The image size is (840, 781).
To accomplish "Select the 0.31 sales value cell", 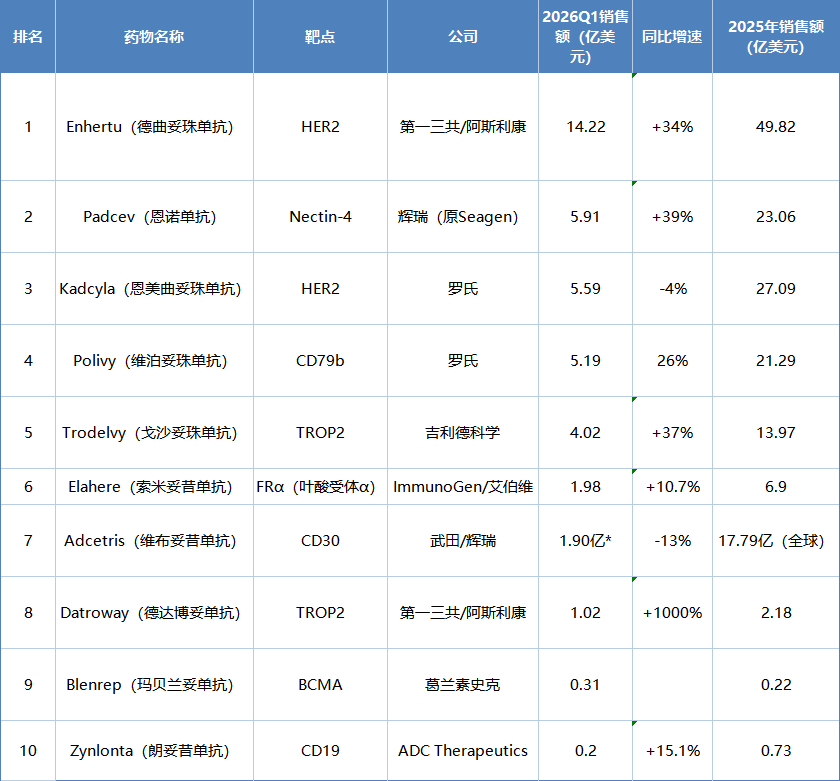I will [x=586, y=685].
